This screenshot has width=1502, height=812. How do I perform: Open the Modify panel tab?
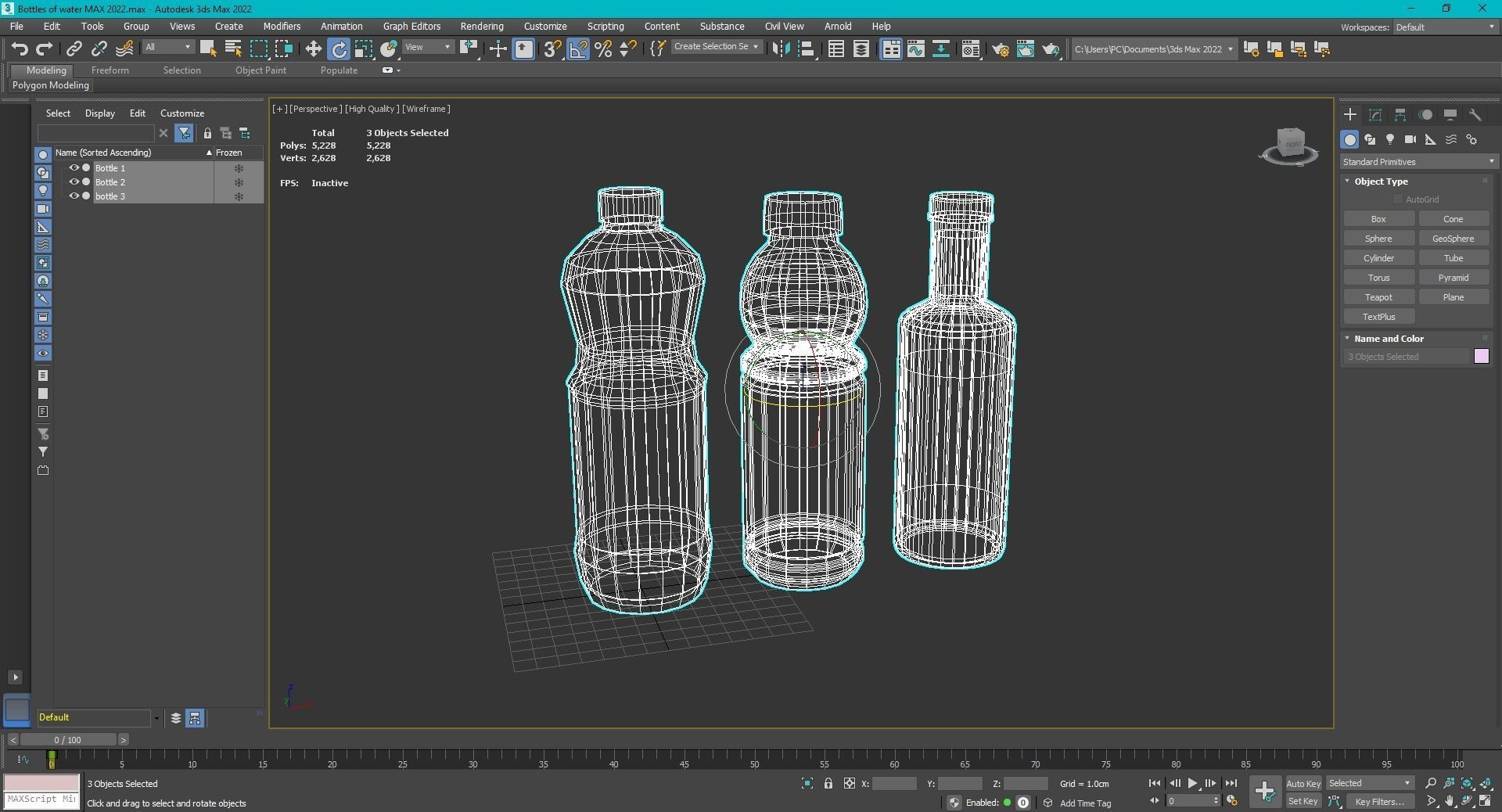coord(1374,115)
